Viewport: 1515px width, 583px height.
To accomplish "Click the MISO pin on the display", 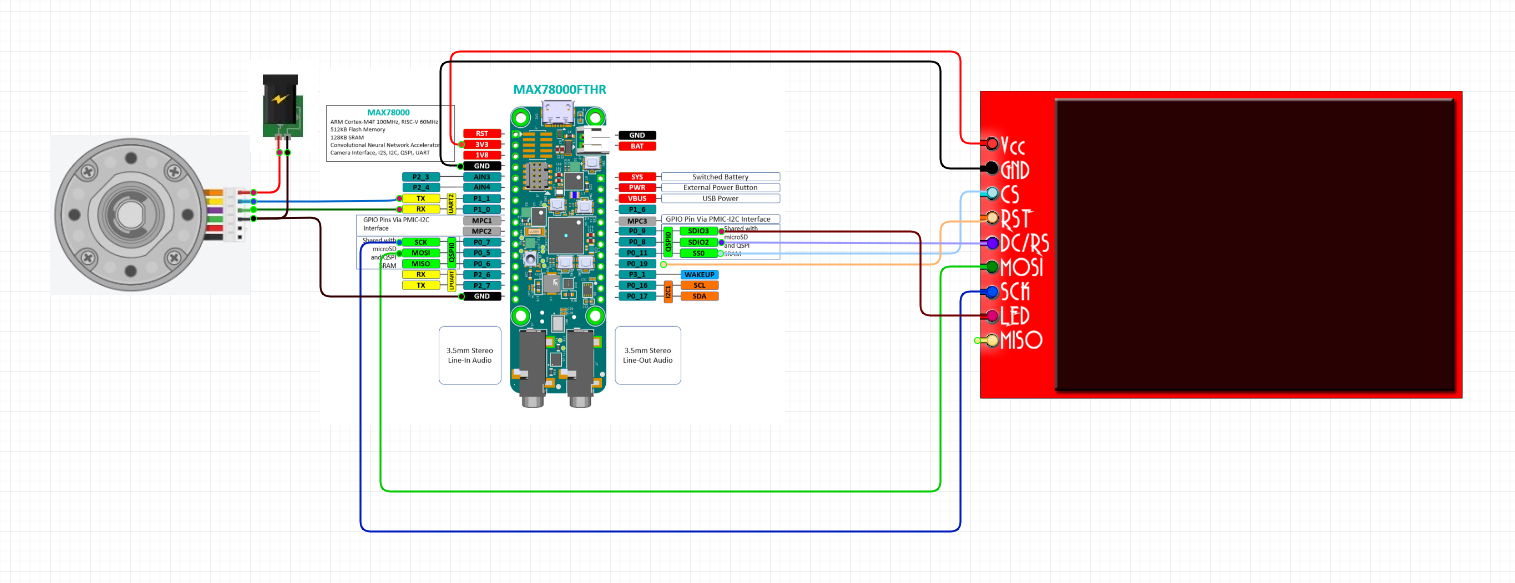I will [x=992, y=341].
